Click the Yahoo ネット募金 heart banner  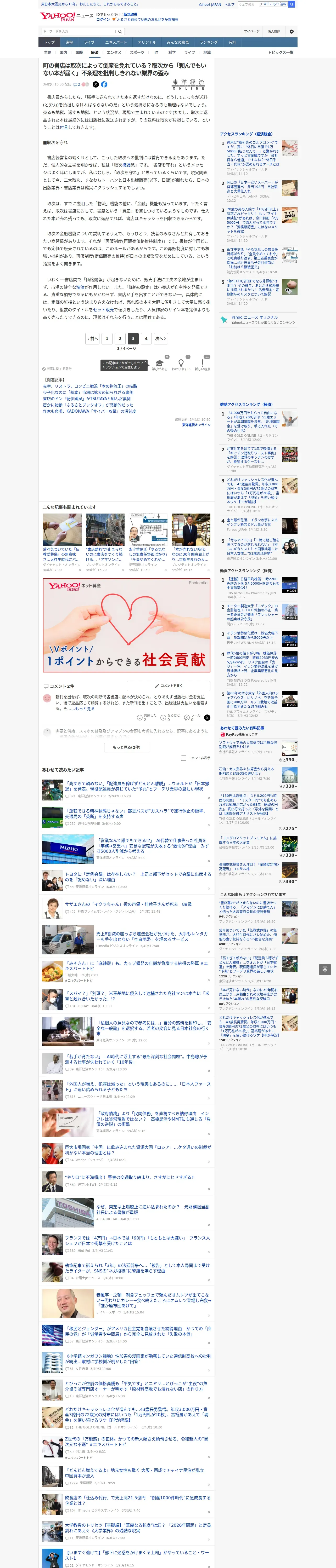coord(126,625)
